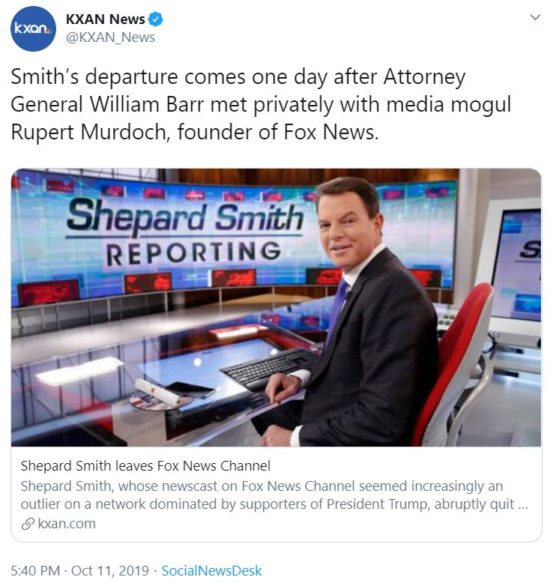Open the kxan.com domain link
Screen dimensions: 550x586
click(x=67, y=524)
